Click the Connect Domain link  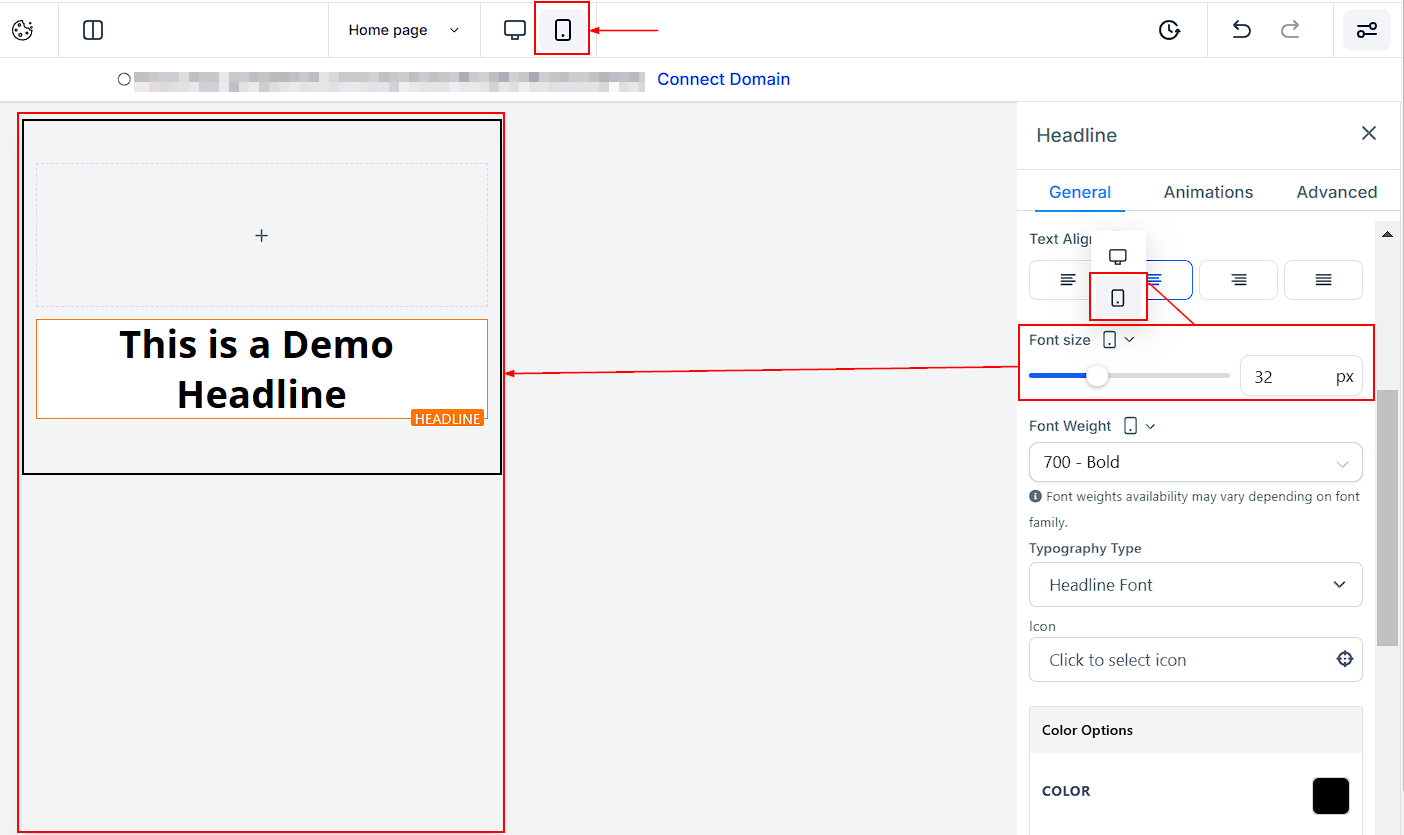tap(724, 79)
